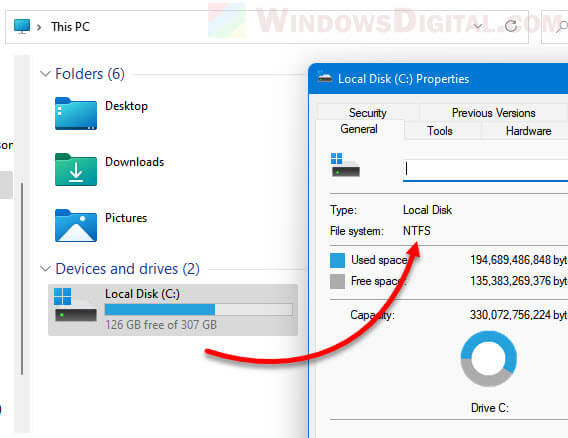This screenshot has height=438, width=568.
Task: Click the Local Disk (C:) drive name
Action: (142, 294)
